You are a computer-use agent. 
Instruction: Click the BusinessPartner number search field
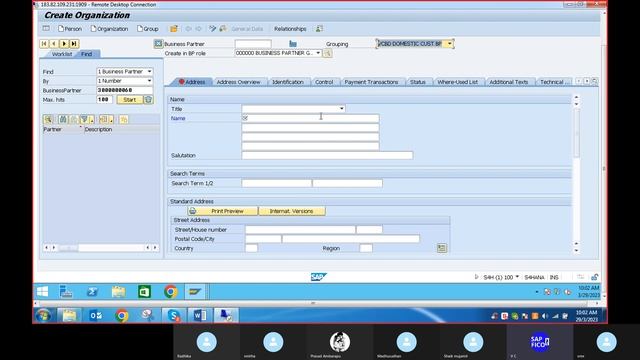coord(124,90)
